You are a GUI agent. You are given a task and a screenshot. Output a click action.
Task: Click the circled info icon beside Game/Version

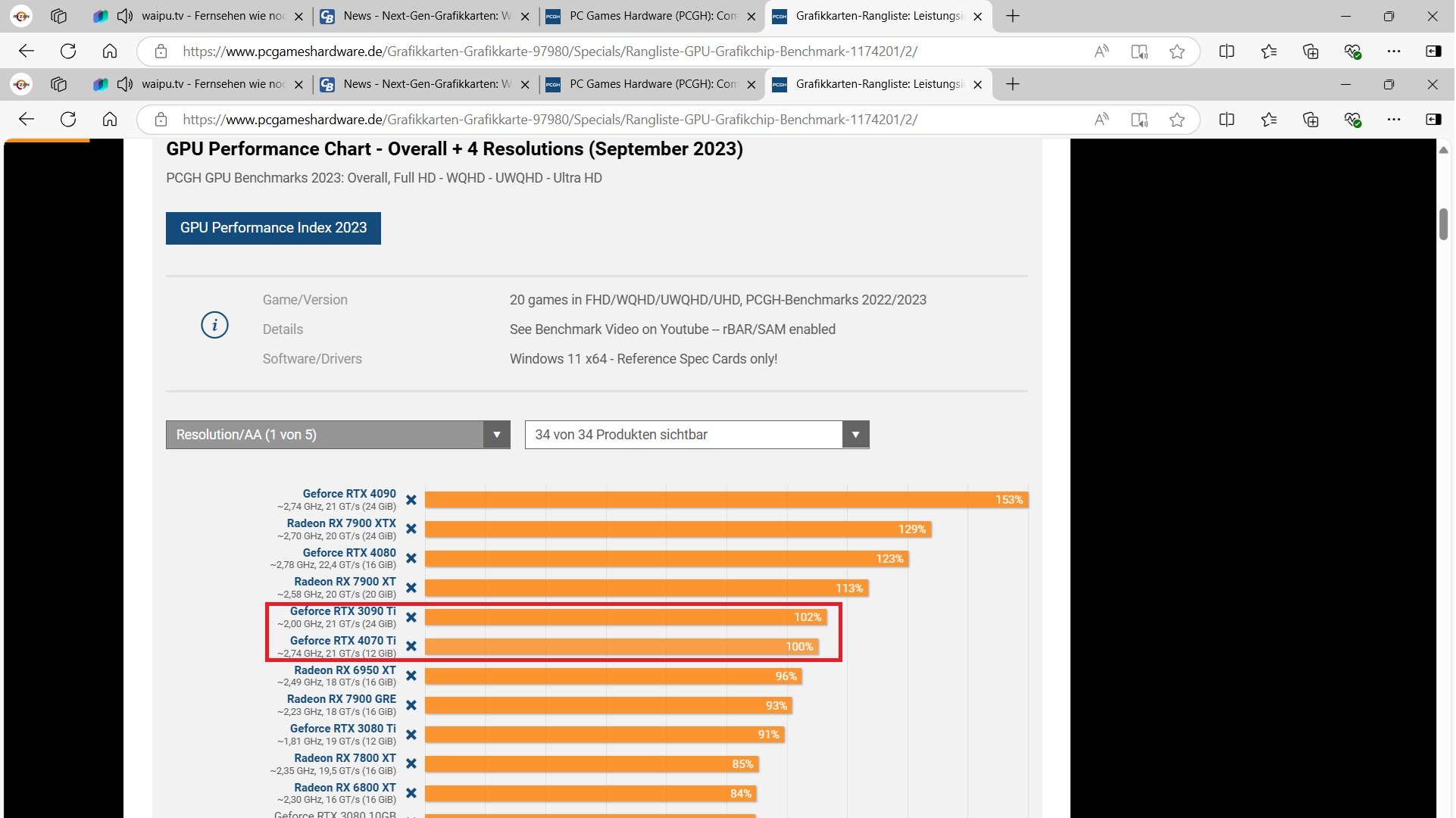click(214, 326)
